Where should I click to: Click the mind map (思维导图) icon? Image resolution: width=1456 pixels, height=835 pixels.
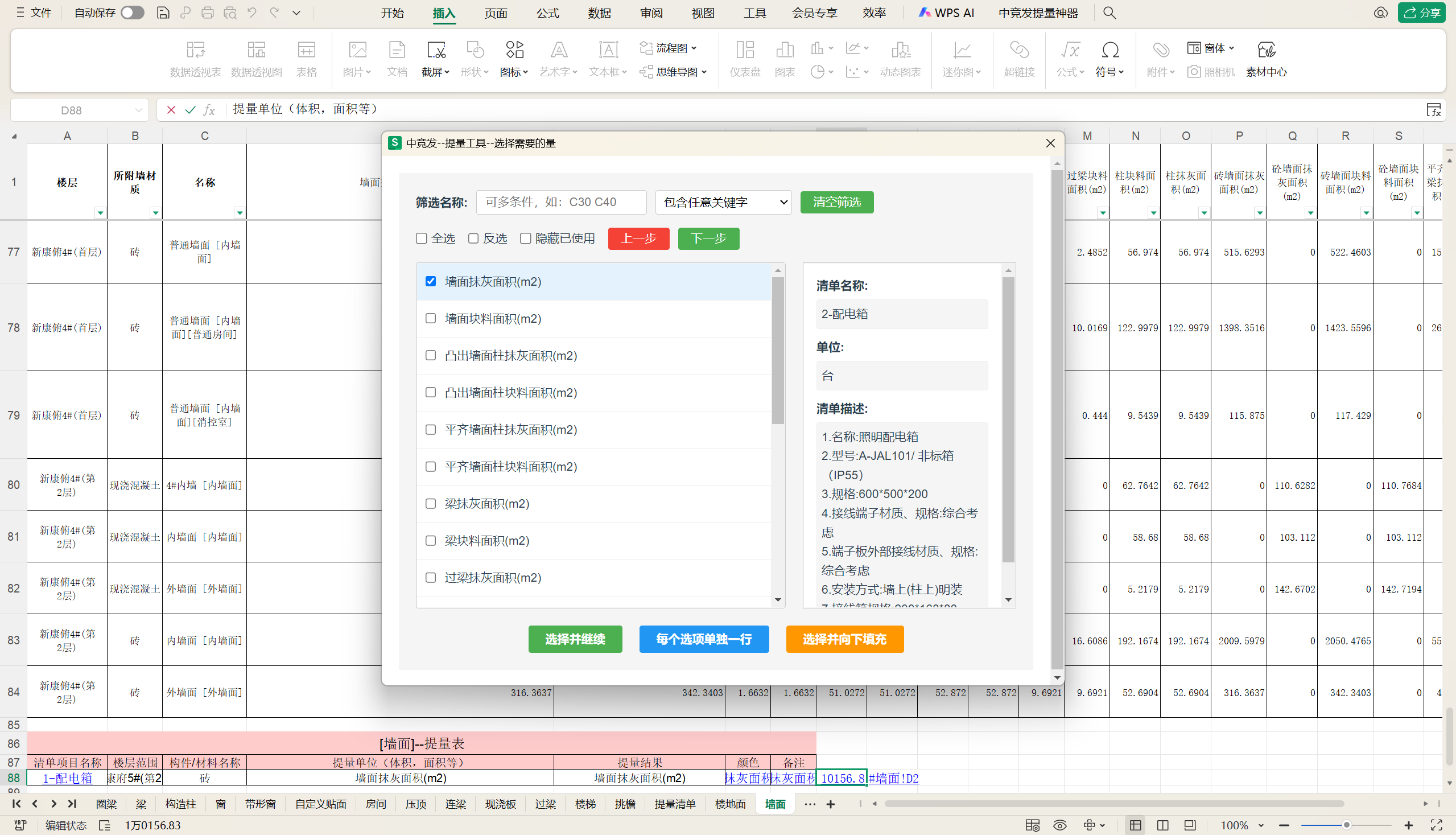click(x=646, y=72)
